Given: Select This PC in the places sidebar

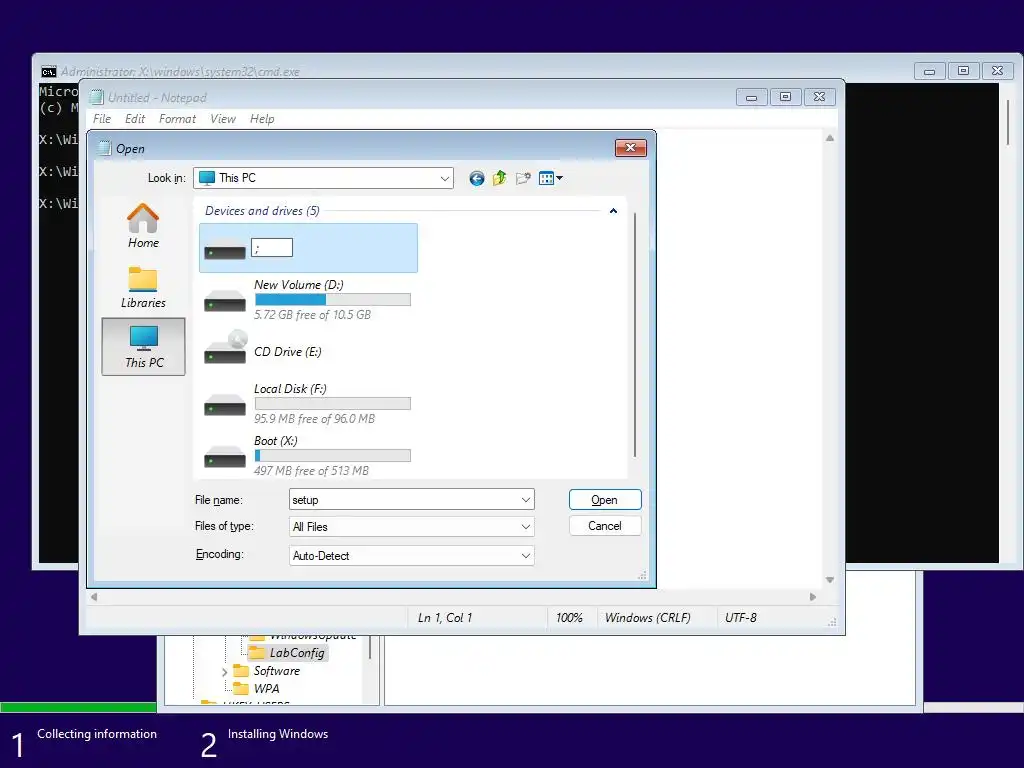Looking at the screenshot, I should coord(144,347).
